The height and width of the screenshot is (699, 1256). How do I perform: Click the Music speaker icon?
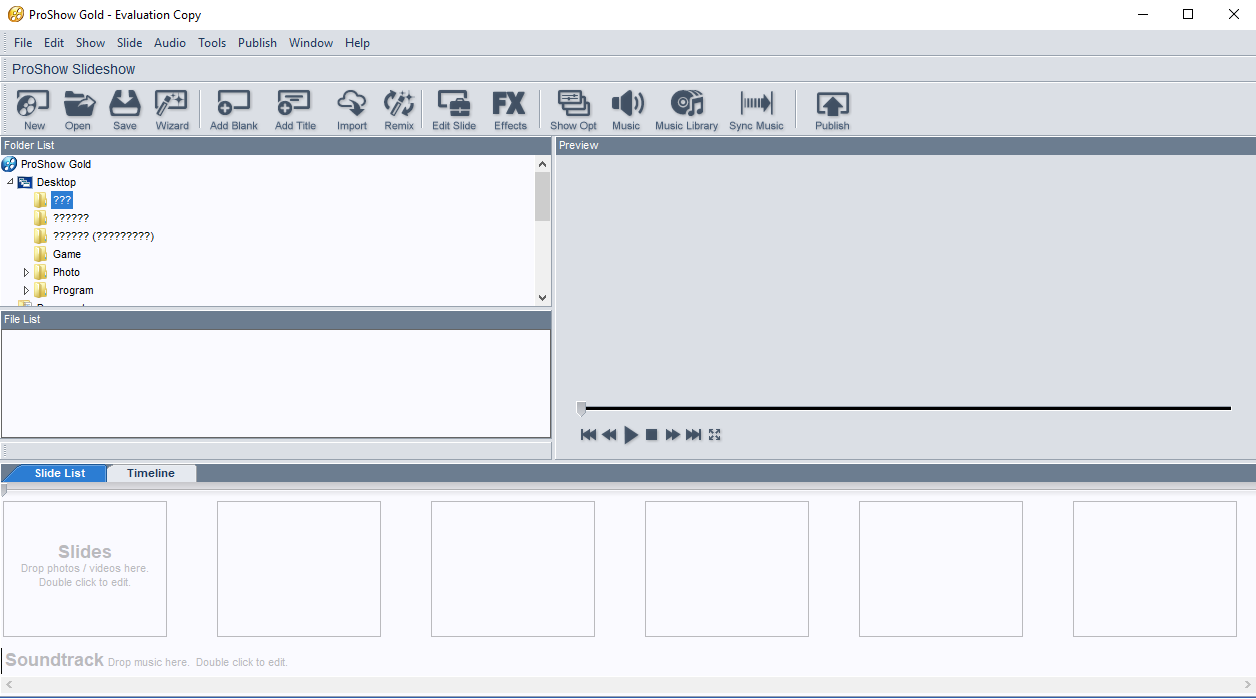click(x=626, y=110)
